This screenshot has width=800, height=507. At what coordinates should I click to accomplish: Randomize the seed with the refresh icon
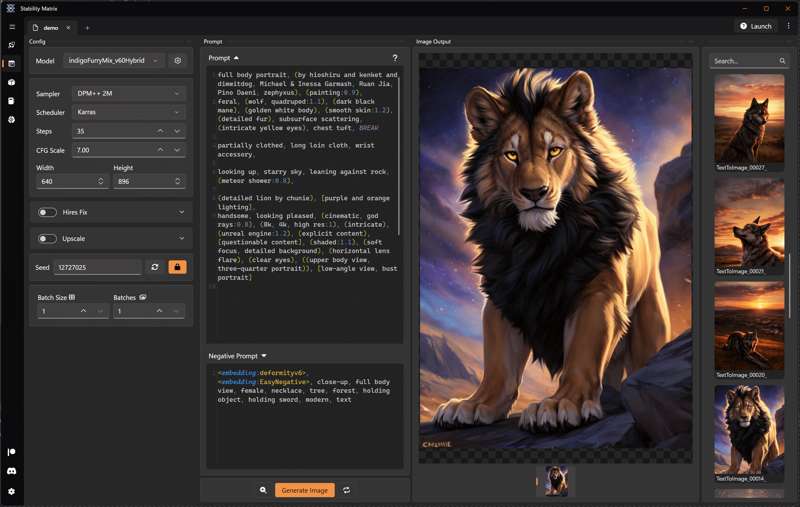click(x=155, y=267)
